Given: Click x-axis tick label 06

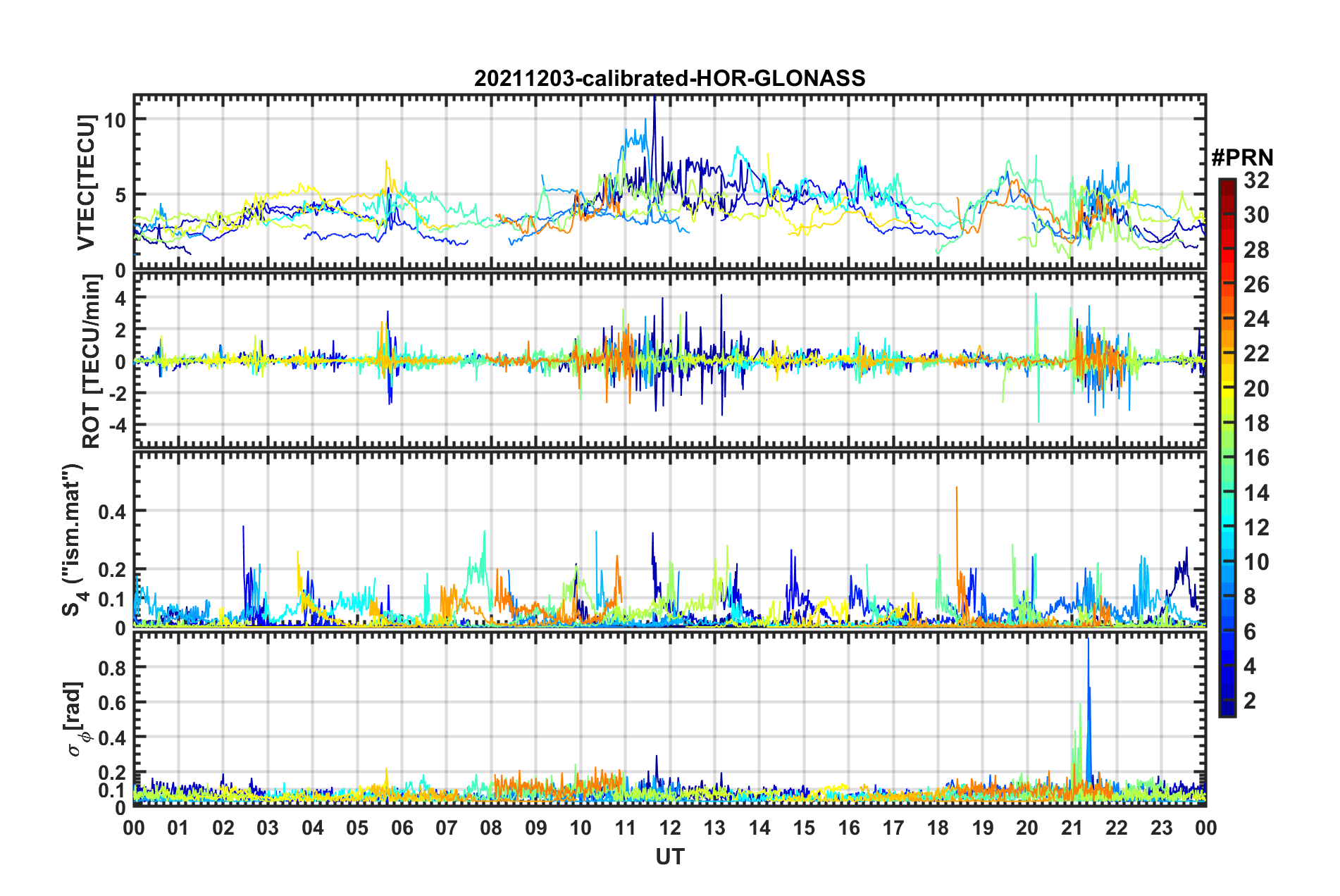Looking at the screenshot, I should tap(402, 828).
